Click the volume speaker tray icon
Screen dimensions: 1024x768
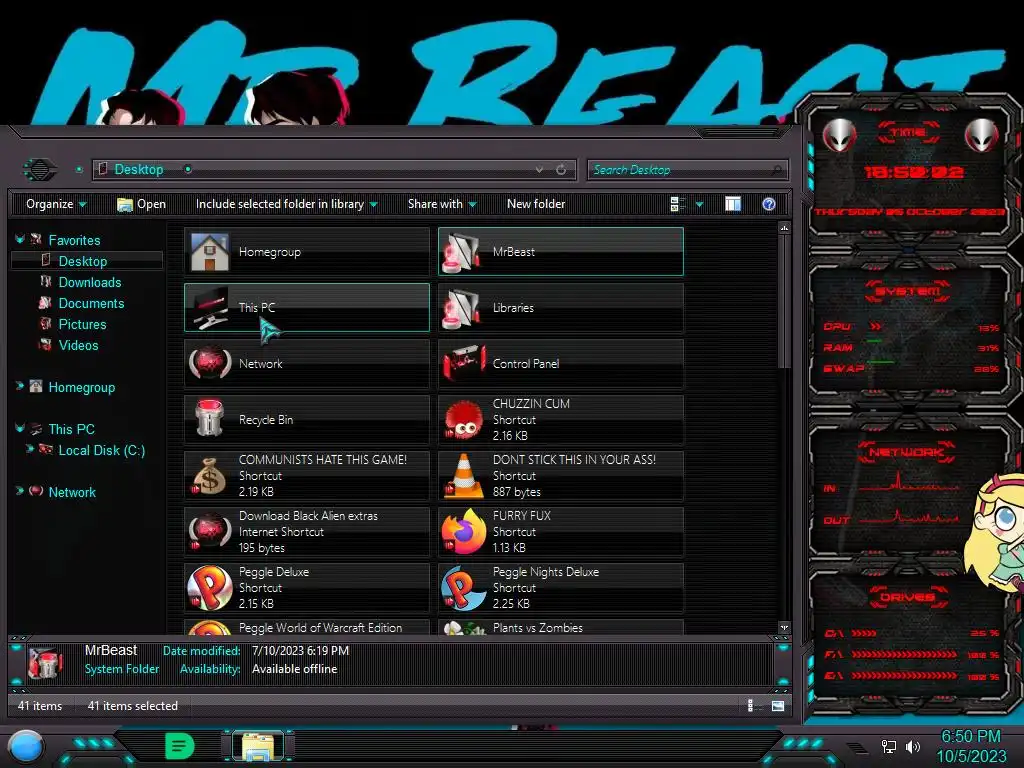coord(912,746)
